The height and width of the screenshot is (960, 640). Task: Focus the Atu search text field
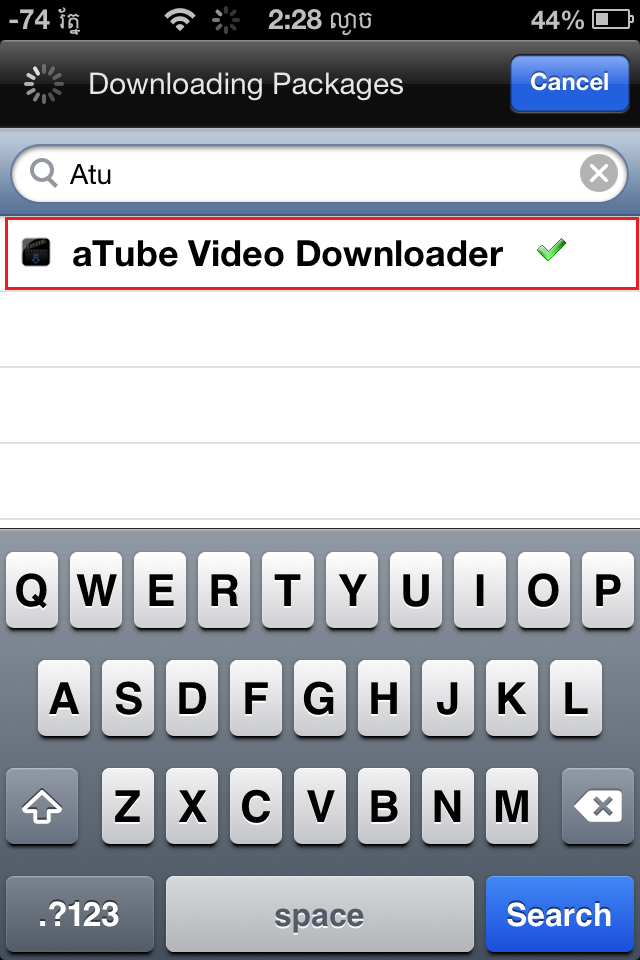pyautogui.click(x=319, y=174)
